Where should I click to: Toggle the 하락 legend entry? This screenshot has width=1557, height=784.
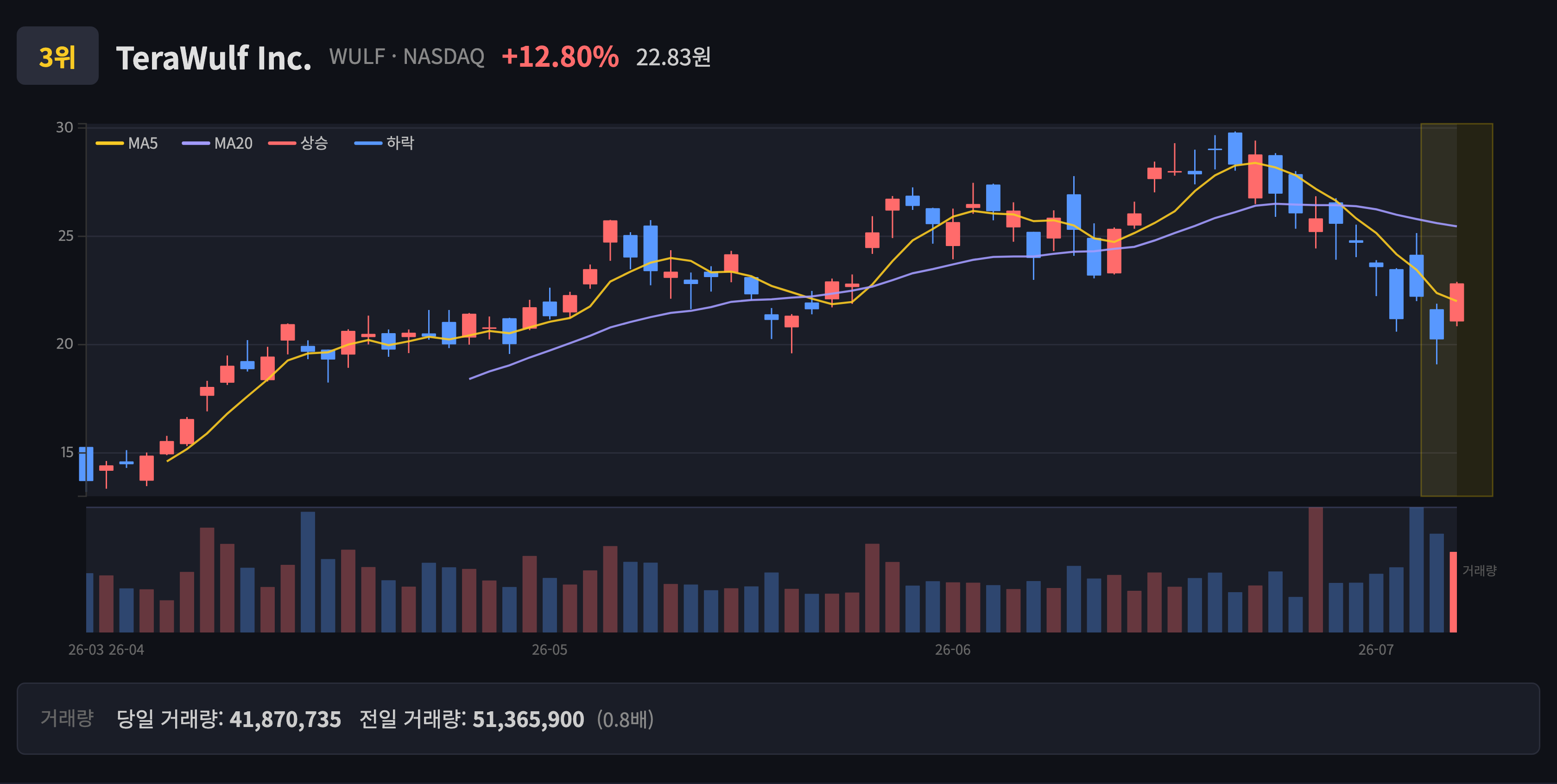coord(385,143)
